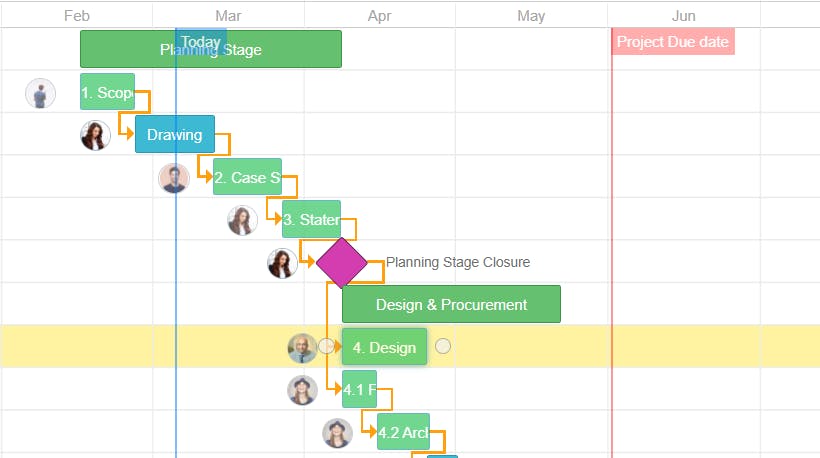Select the pink Planning Stage Closure milestone diamond

pos(341,263)
